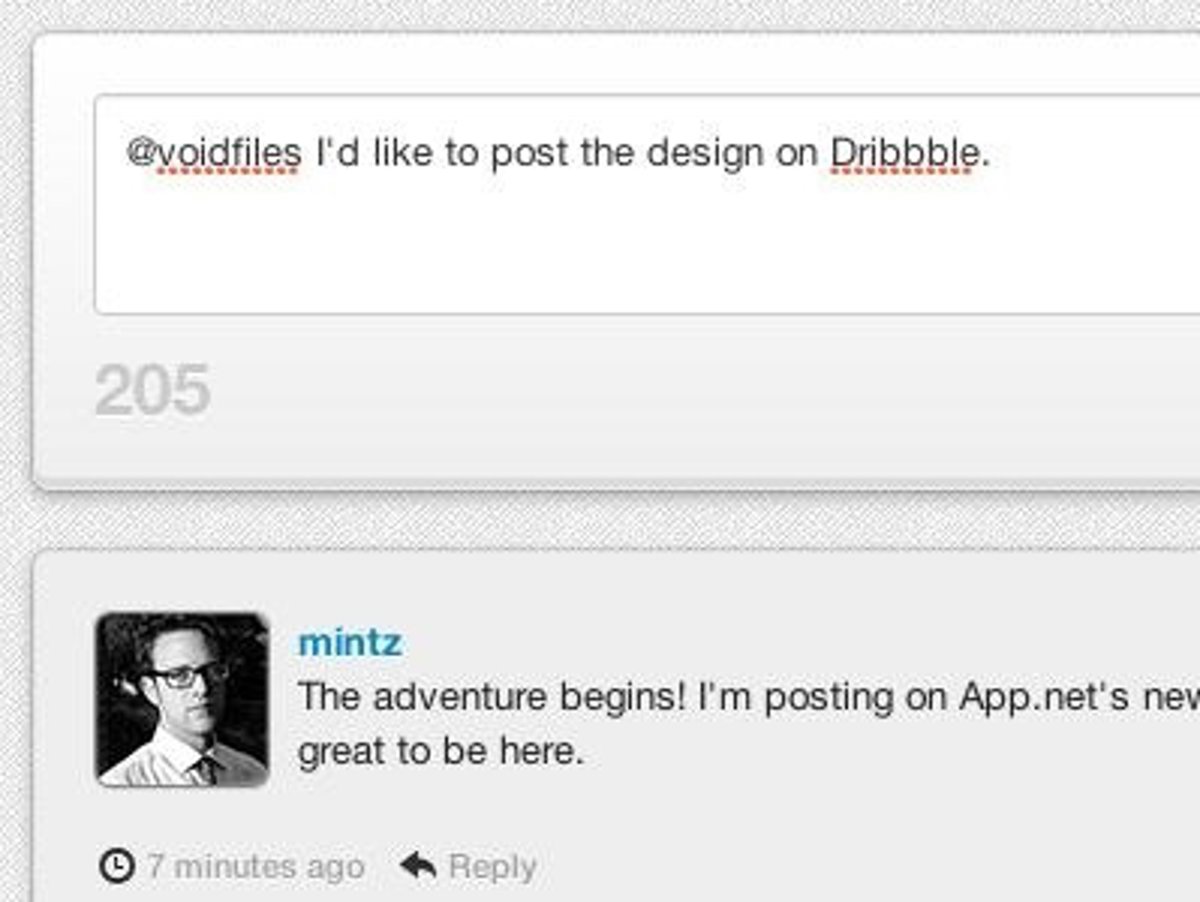The height and width of the screenshot is (902, 1200).
Task: Click the @voidfiles mention in the draft
Action: (213, 153)
